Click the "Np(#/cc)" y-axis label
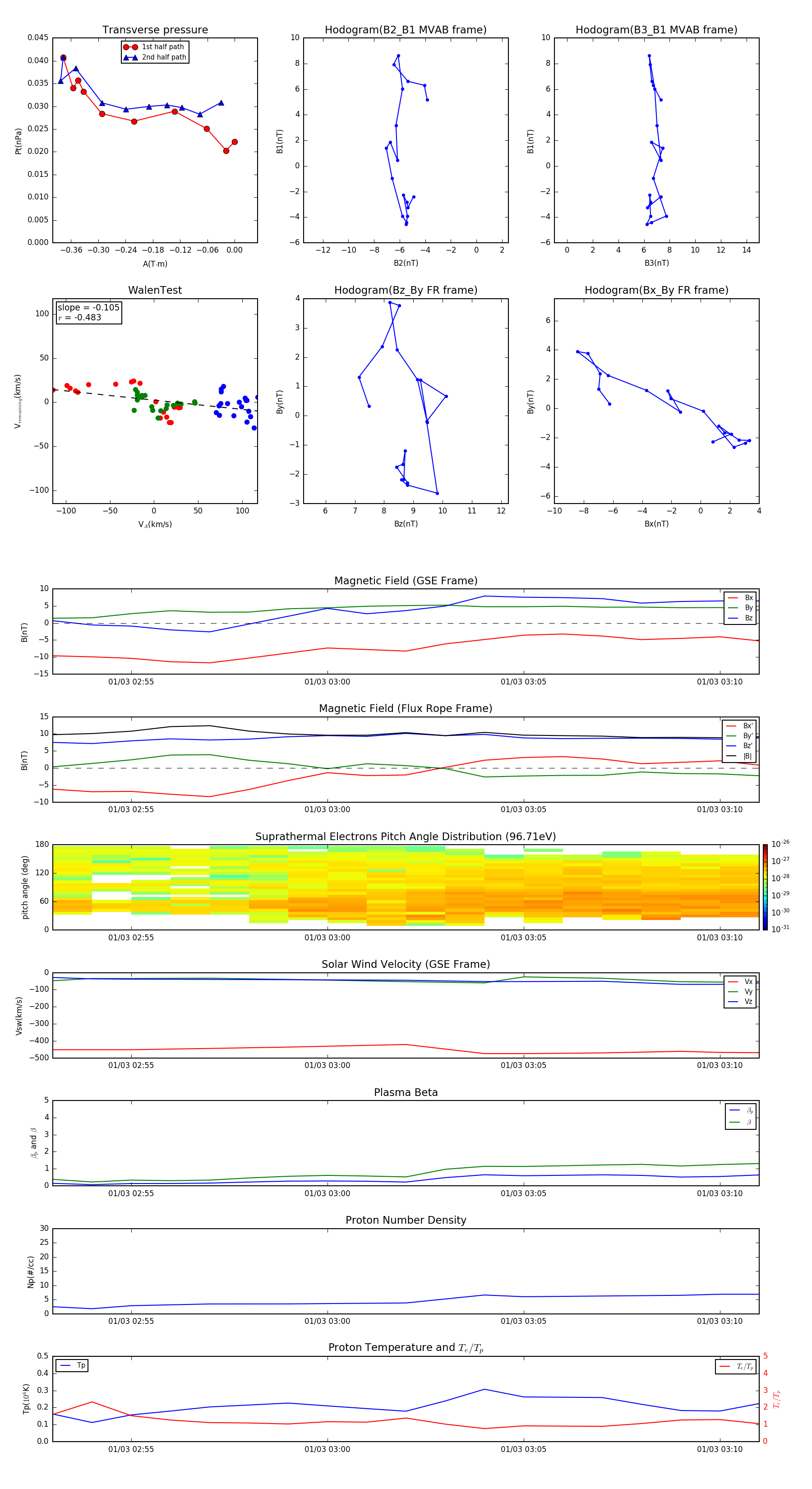 (x=31, y=1271)
